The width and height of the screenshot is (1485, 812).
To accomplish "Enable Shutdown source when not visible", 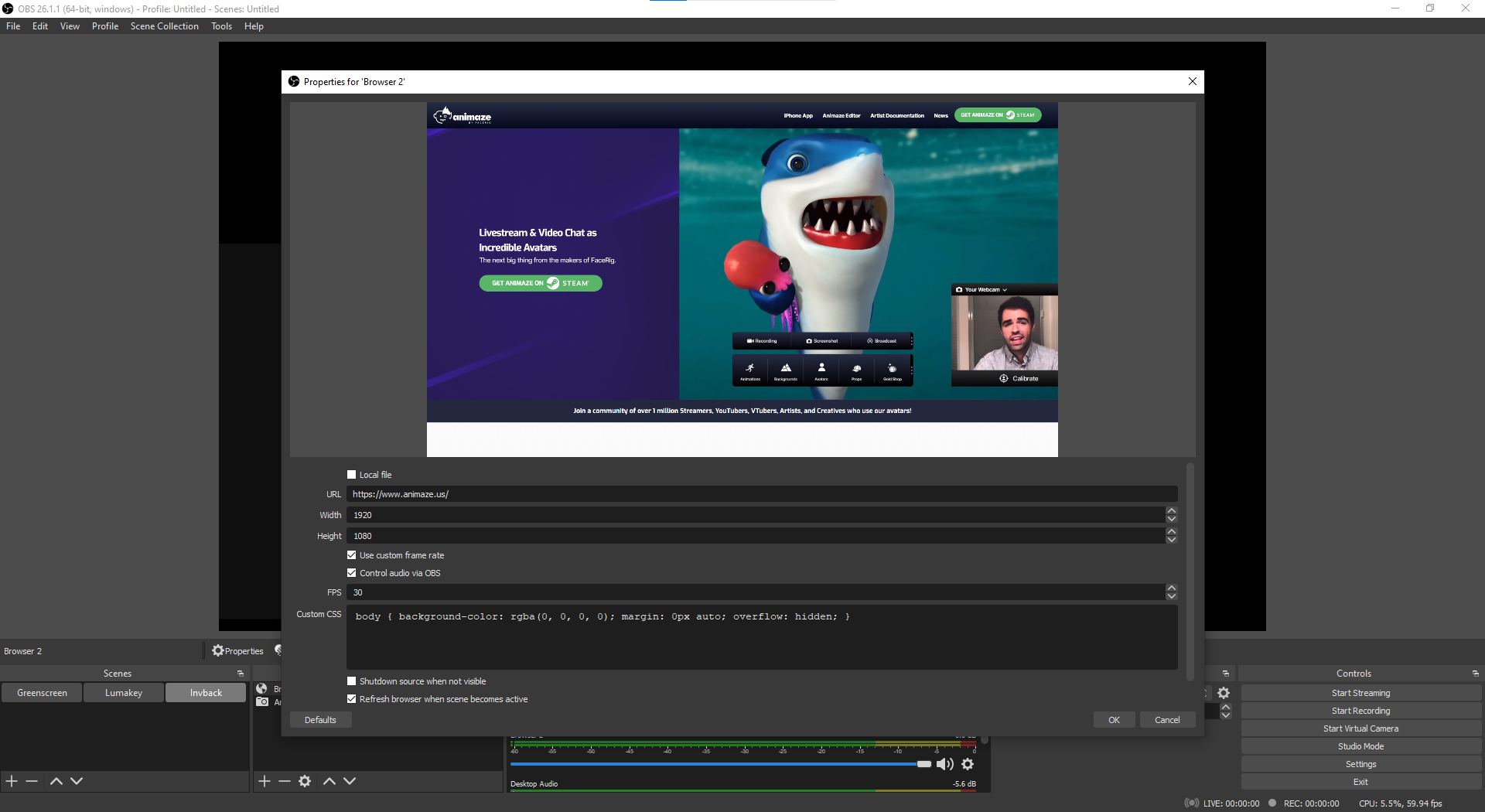I will [352, 681].
